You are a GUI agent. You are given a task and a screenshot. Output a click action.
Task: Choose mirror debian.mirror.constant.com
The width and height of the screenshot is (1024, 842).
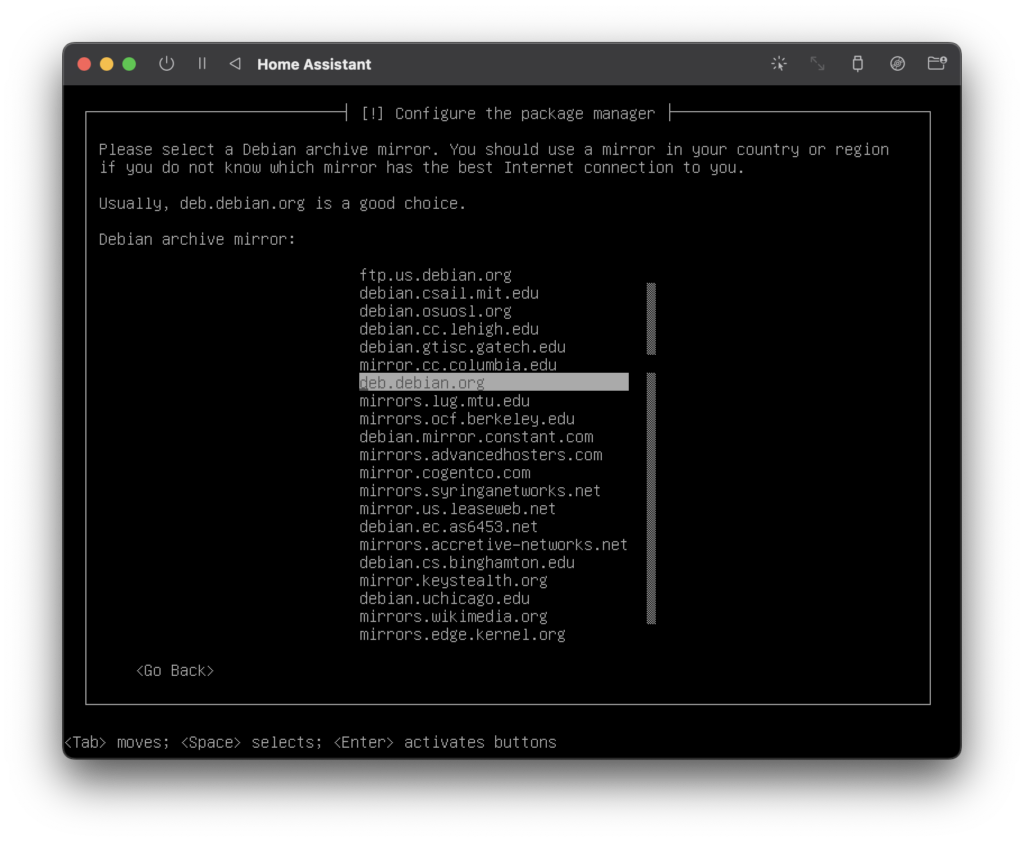[x=476, y=437]
